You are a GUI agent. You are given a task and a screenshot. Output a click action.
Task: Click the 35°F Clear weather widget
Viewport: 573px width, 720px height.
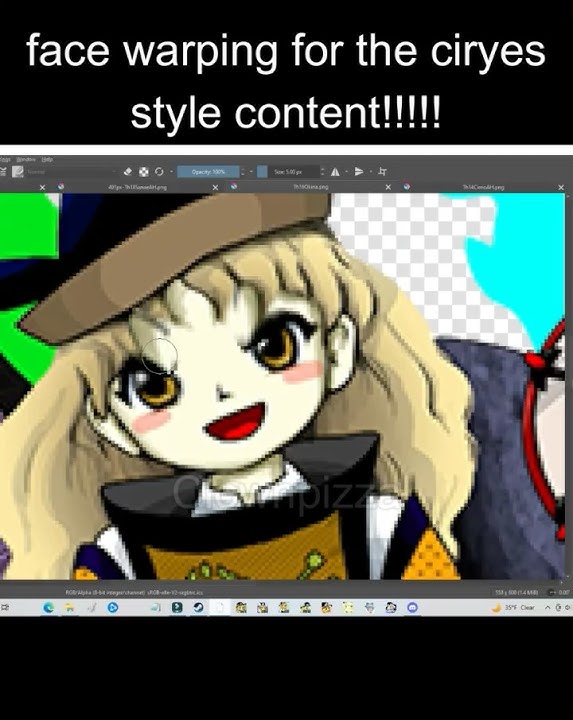[513, 608]
